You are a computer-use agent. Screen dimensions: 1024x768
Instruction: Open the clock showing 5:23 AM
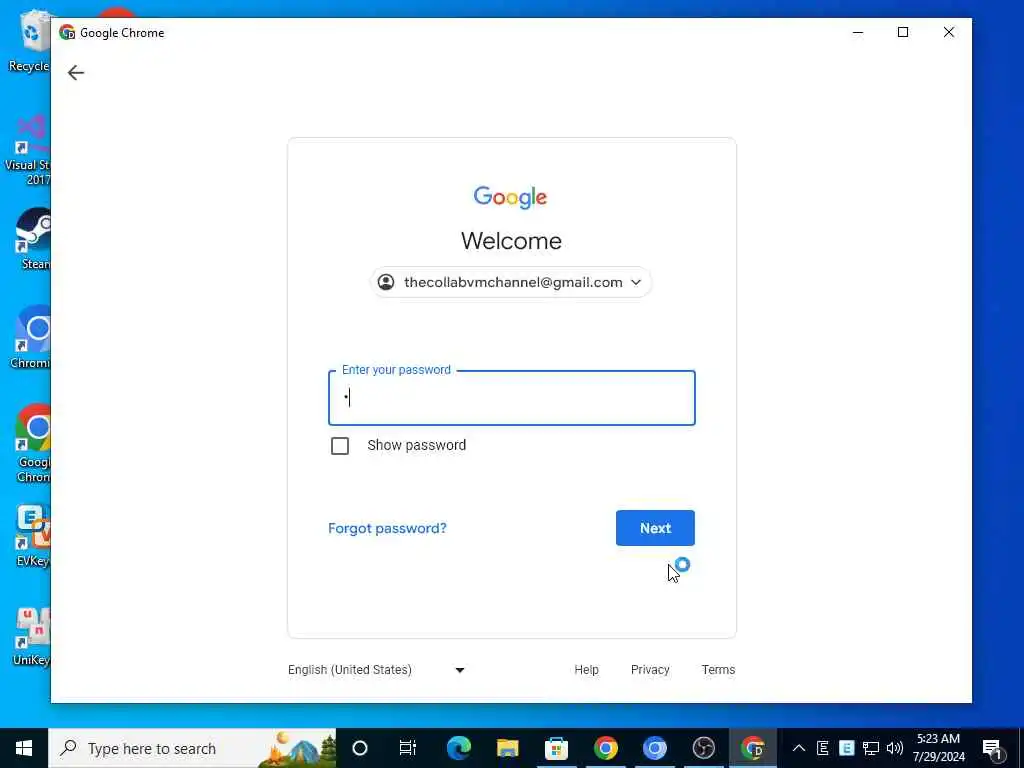point(938,748)
